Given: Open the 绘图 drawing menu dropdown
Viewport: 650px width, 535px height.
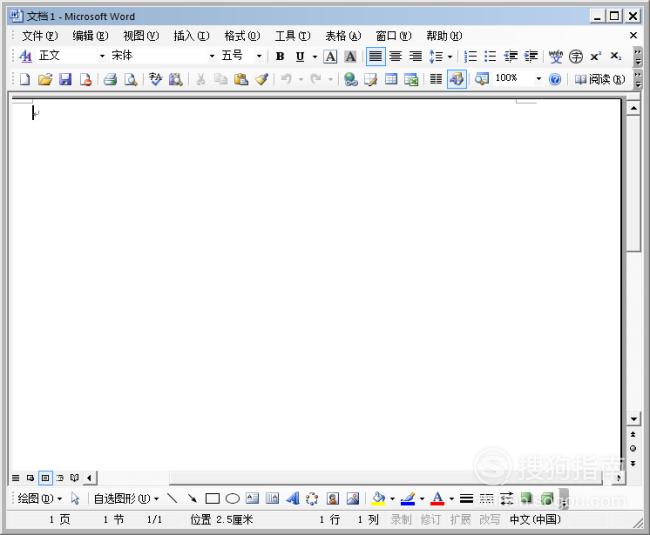Looking at the screenshot, I should (x=40, y=498).
